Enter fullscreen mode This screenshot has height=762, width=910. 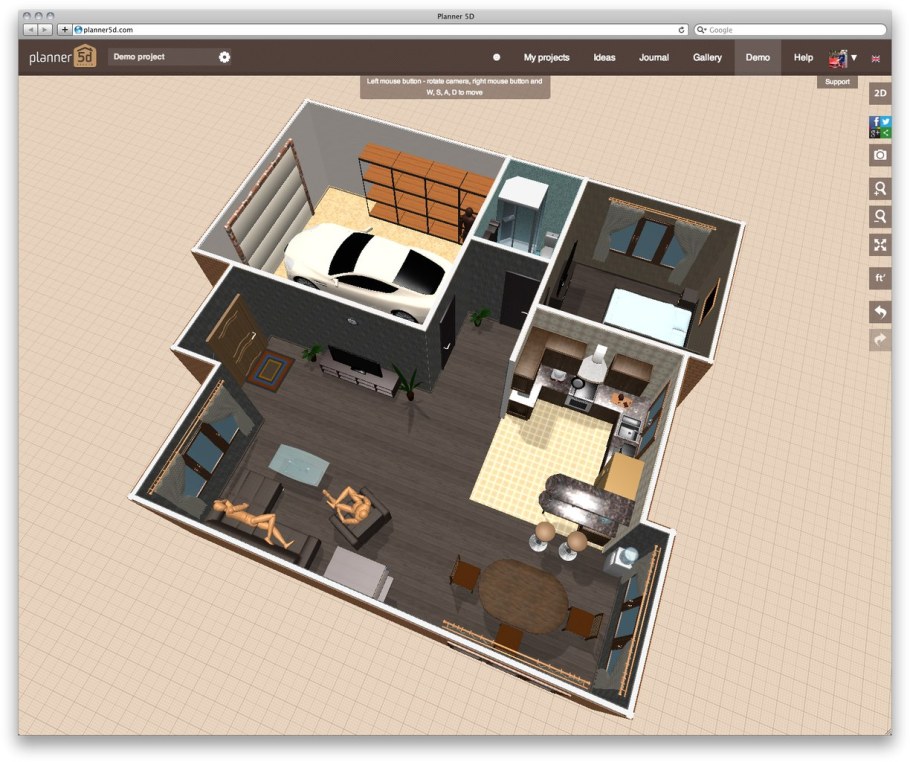coord(878,245)
